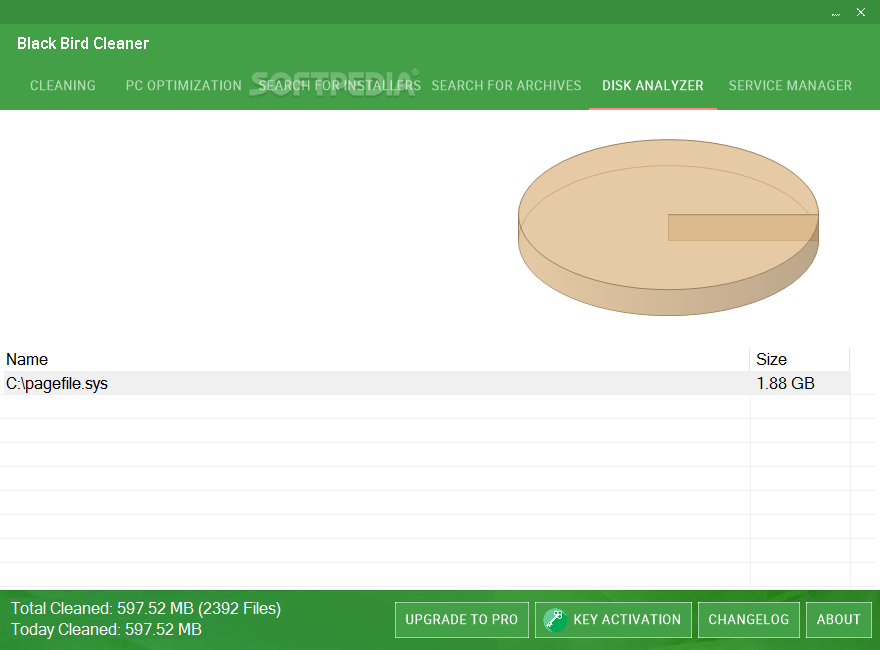Image resolution: width=880 pixels, height=650 pixels.
Task: Select the Disk Analyzer tab
Action: 653,85
